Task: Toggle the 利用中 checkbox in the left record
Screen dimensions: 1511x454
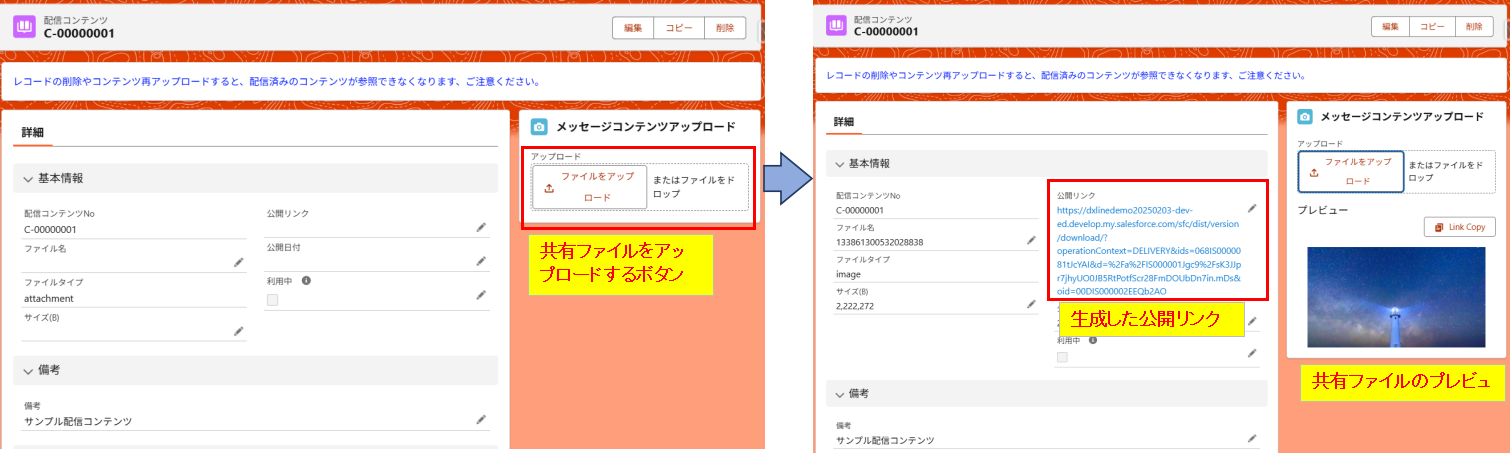Action: point(272,299)
